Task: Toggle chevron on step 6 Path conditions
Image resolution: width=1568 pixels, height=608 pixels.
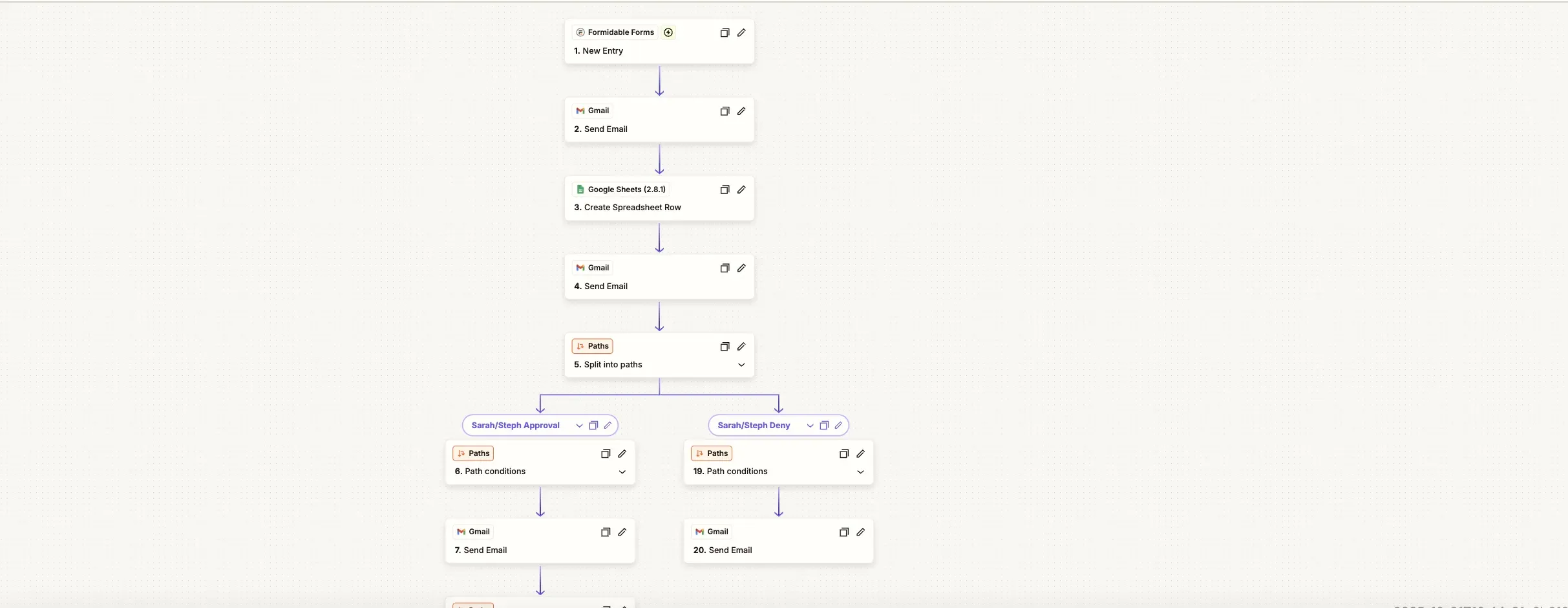Action: click(x=622, y=472)
